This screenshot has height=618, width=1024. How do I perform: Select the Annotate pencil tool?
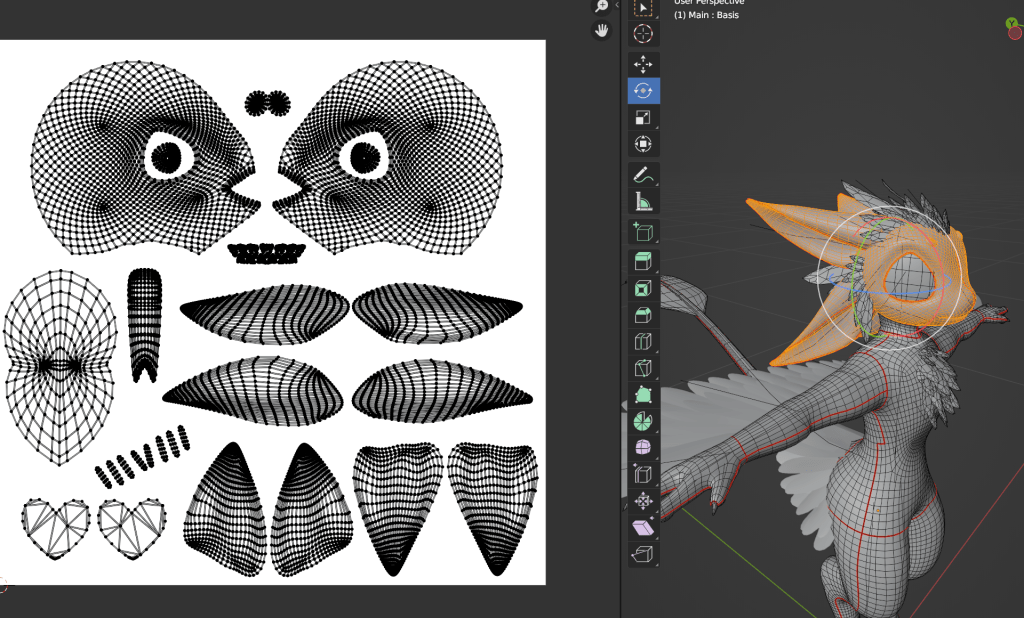tap(643, 175)
